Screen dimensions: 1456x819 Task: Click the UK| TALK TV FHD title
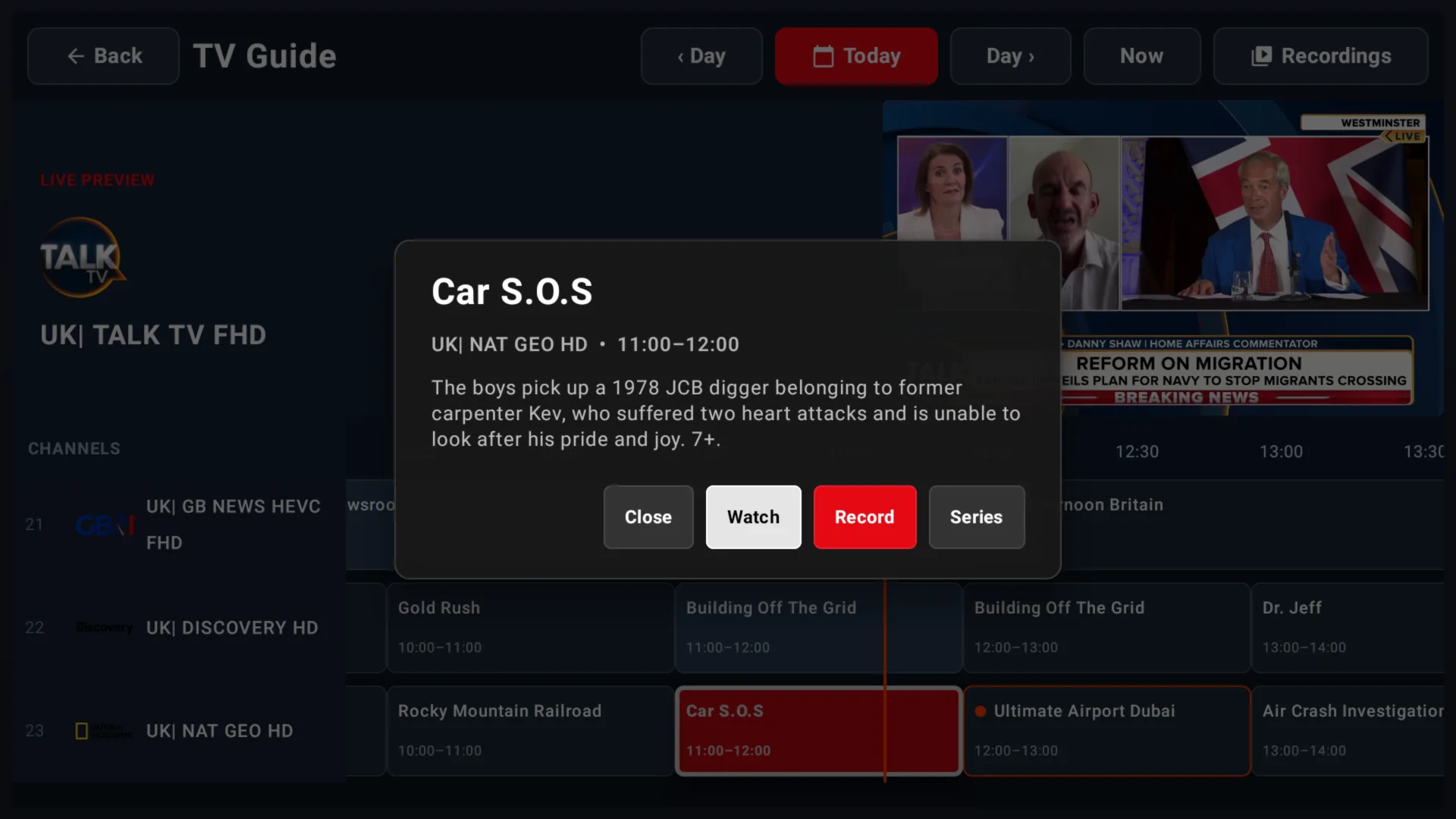pos(153,335)
